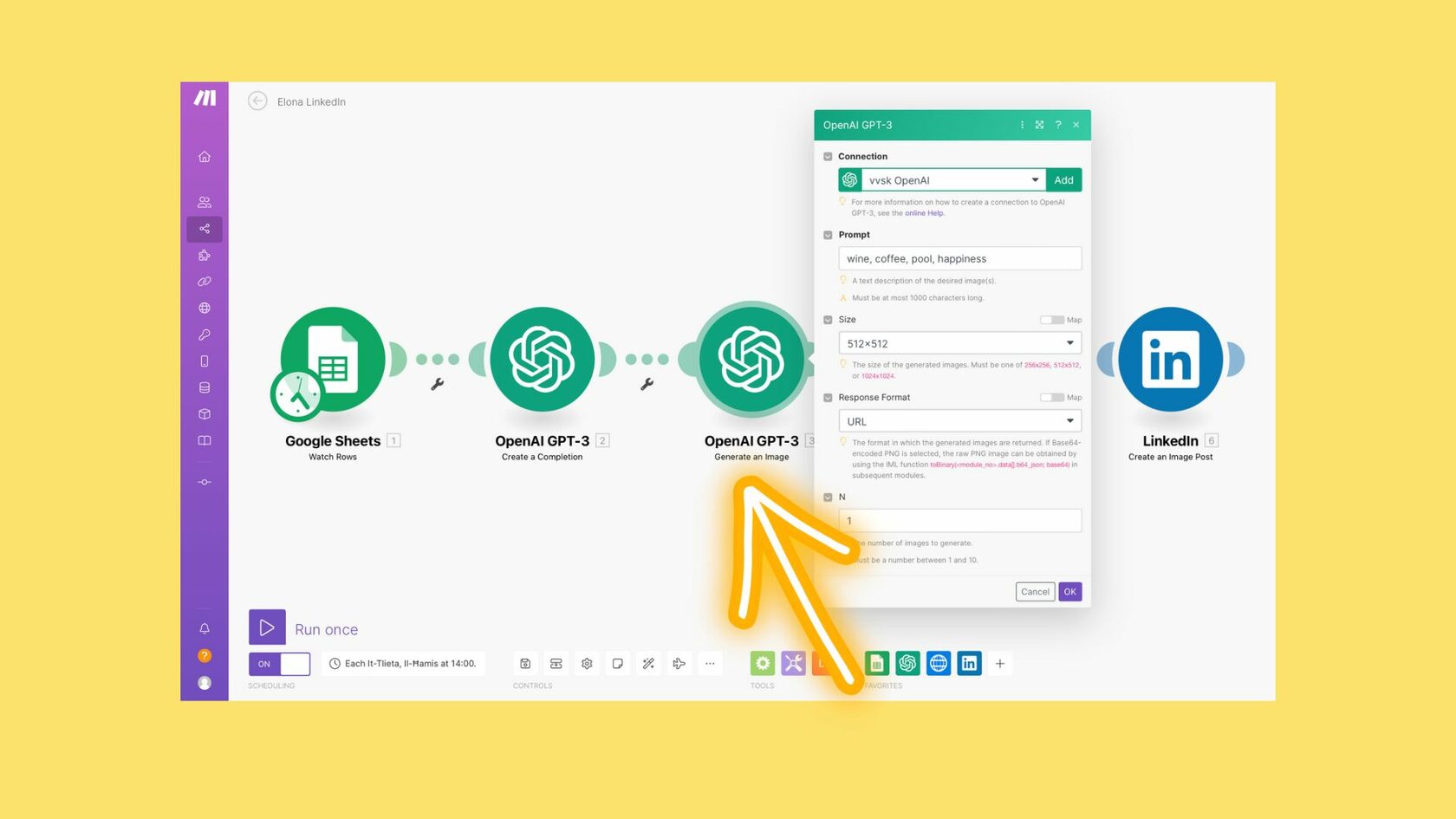This screenshot has width=1456, height=819.
Task: Open the Notes control icon
Action: [x=617, y=664]
